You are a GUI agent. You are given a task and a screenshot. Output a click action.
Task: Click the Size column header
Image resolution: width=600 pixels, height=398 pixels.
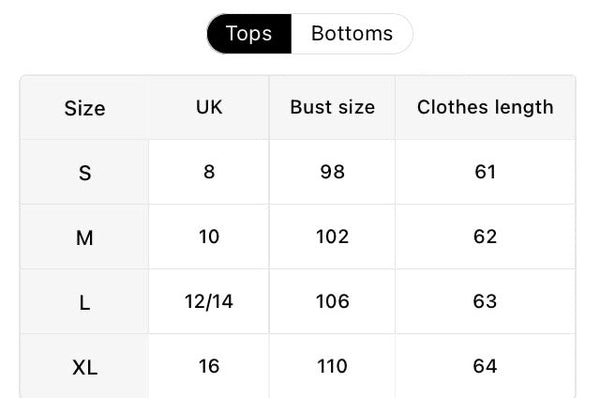tap(85, 108)
